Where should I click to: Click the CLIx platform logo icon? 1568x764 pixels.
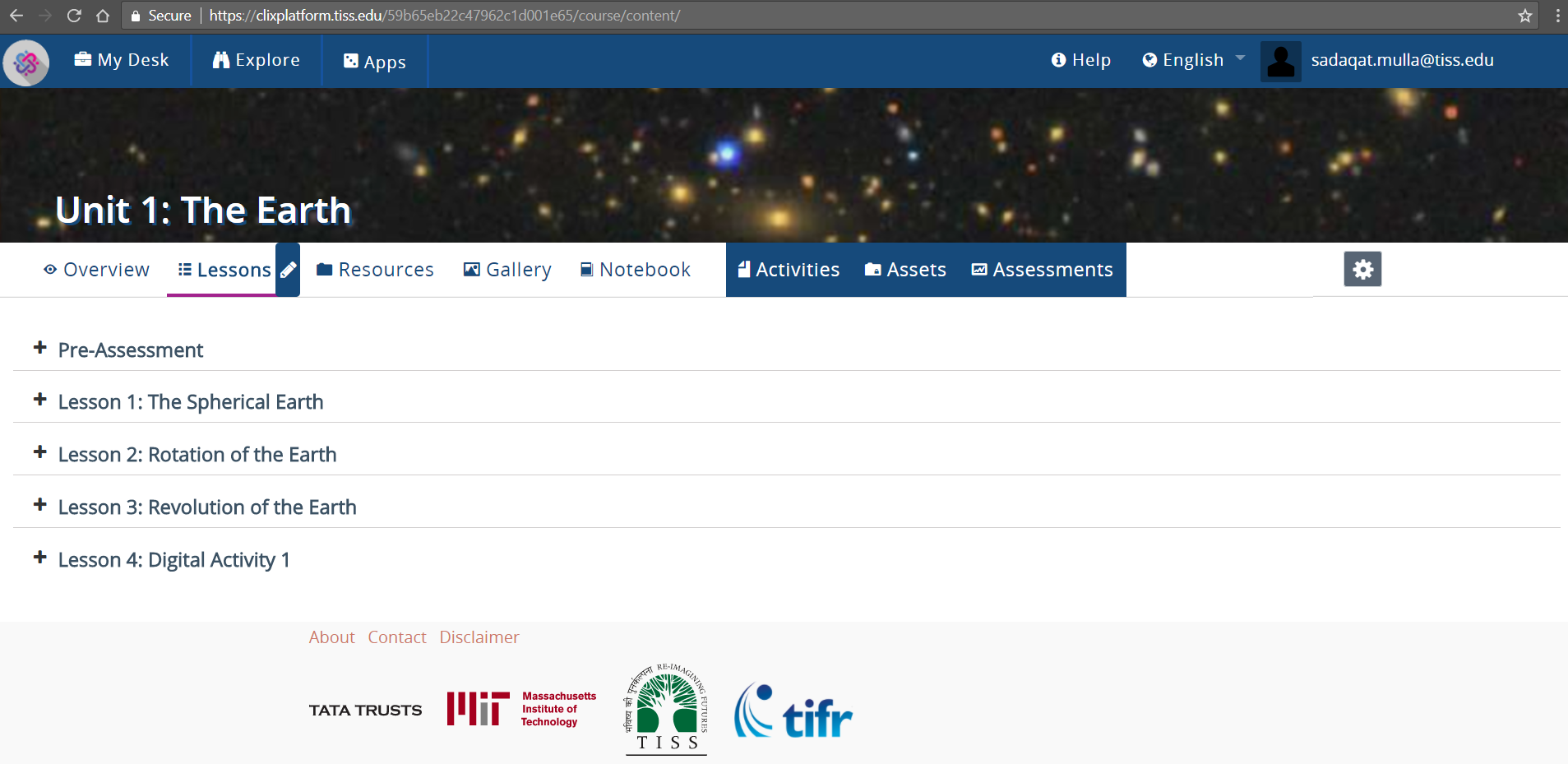point(26,63)
